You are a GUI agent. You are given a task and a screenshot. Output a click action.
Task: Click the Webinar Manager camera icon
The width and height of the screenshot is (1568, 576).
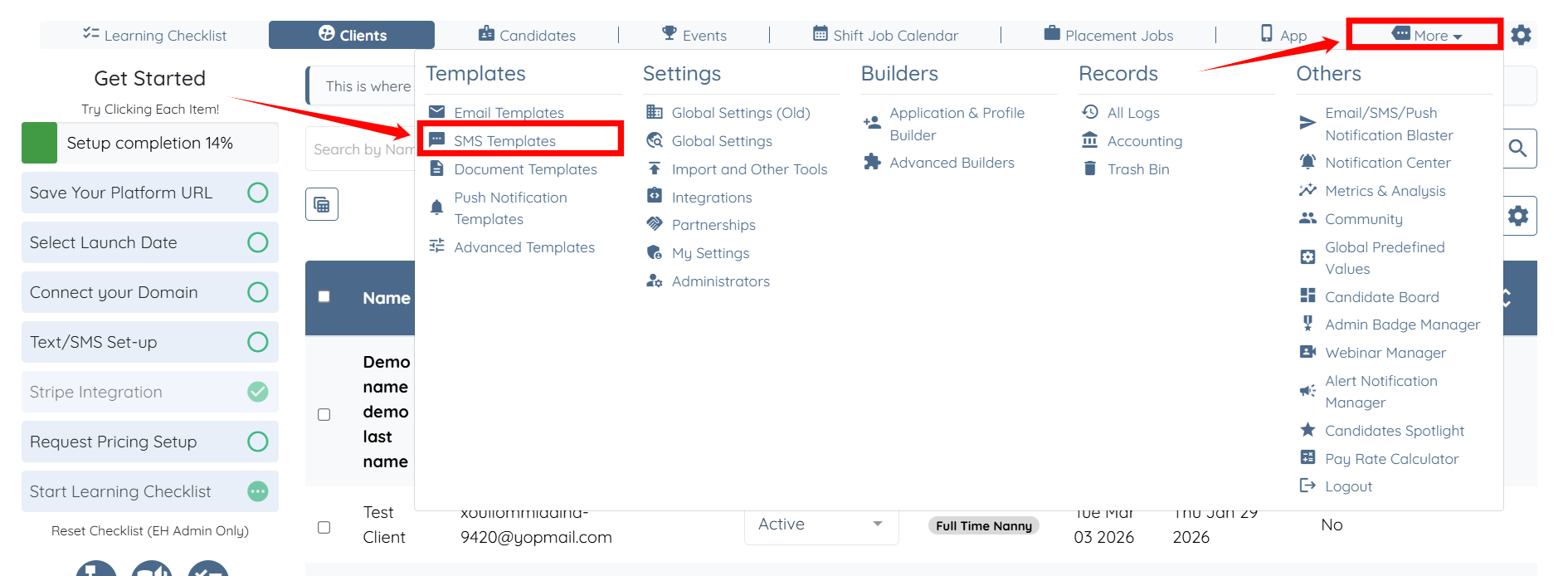tap(1307, 352)
